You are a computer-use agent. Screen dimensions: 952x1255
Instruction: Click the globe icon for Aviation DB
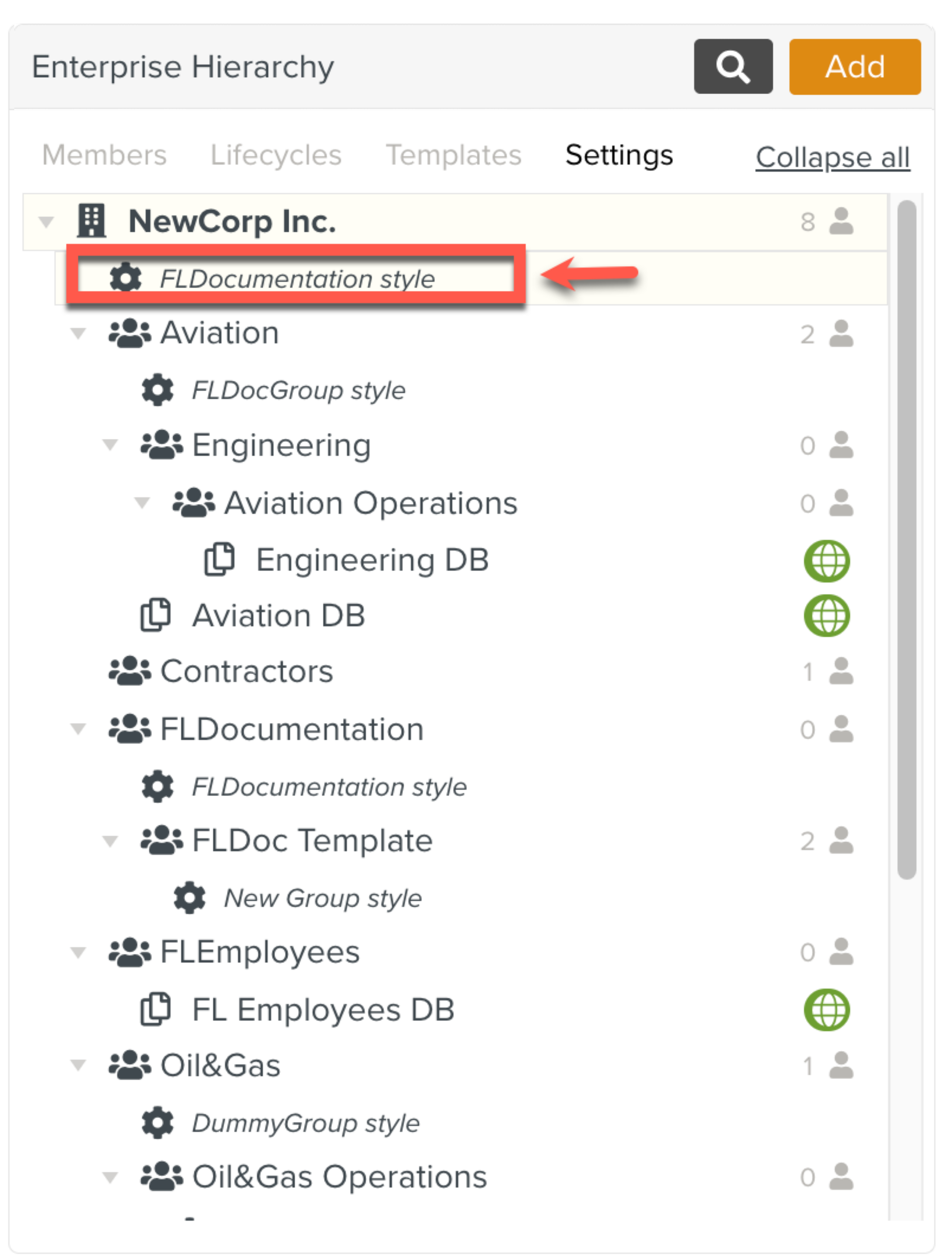pyautogui.click(x=826, y=615)
